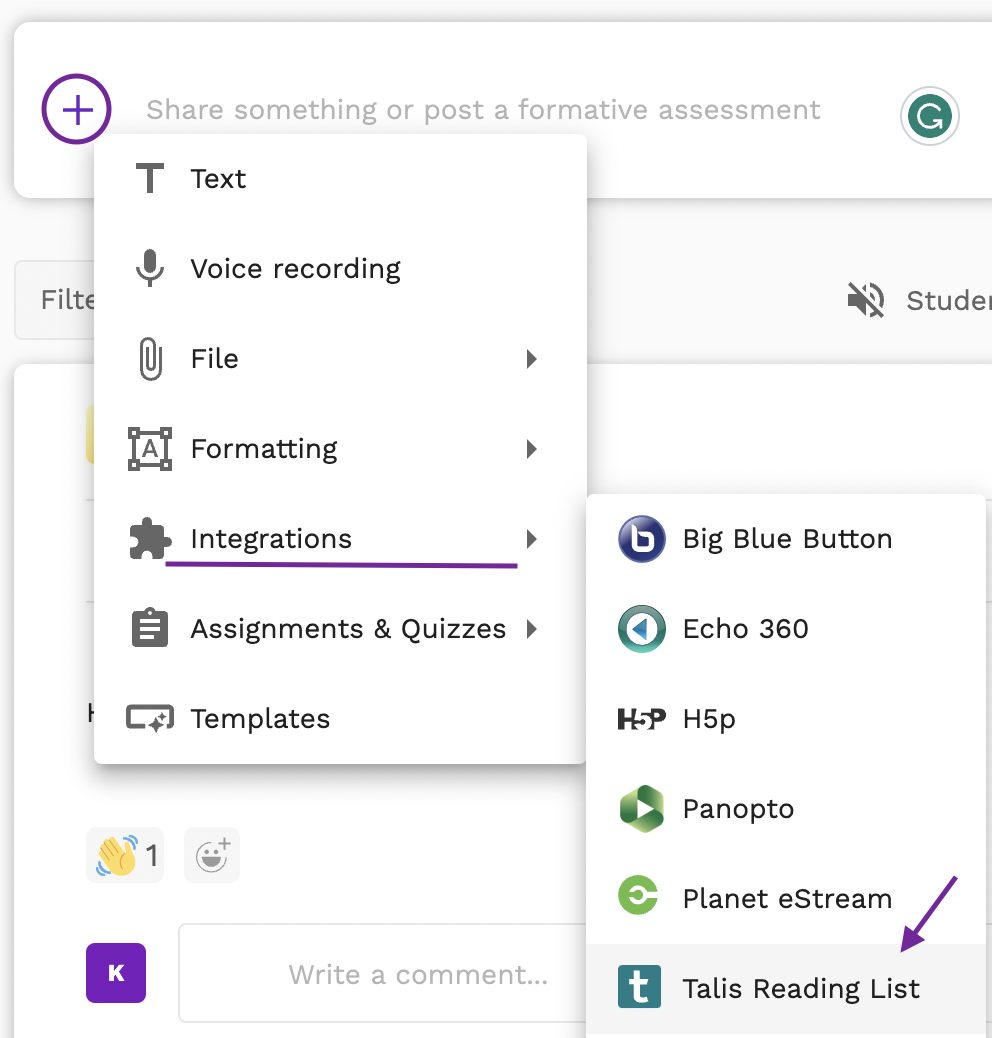Click the Big Blue Button logo icon

[x=641, y=539]
